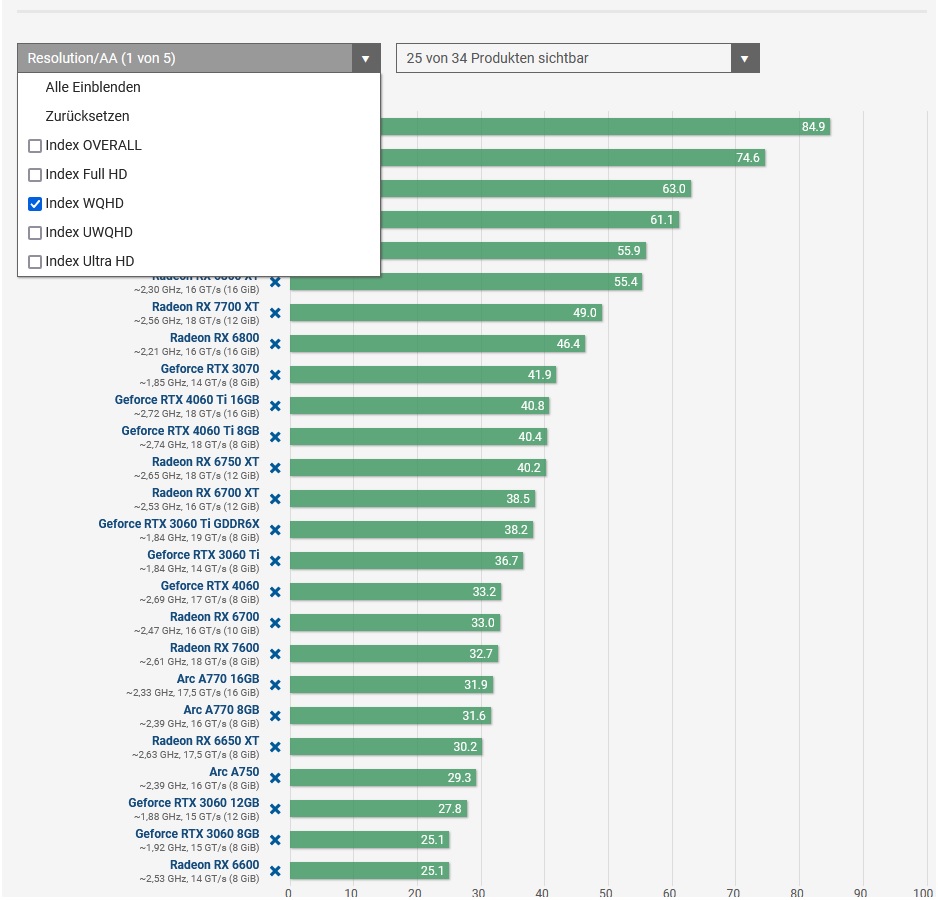The image size is (938, 900).
Task: Open the Radeon RX 6600 link
Action: (x=215, y=865)
